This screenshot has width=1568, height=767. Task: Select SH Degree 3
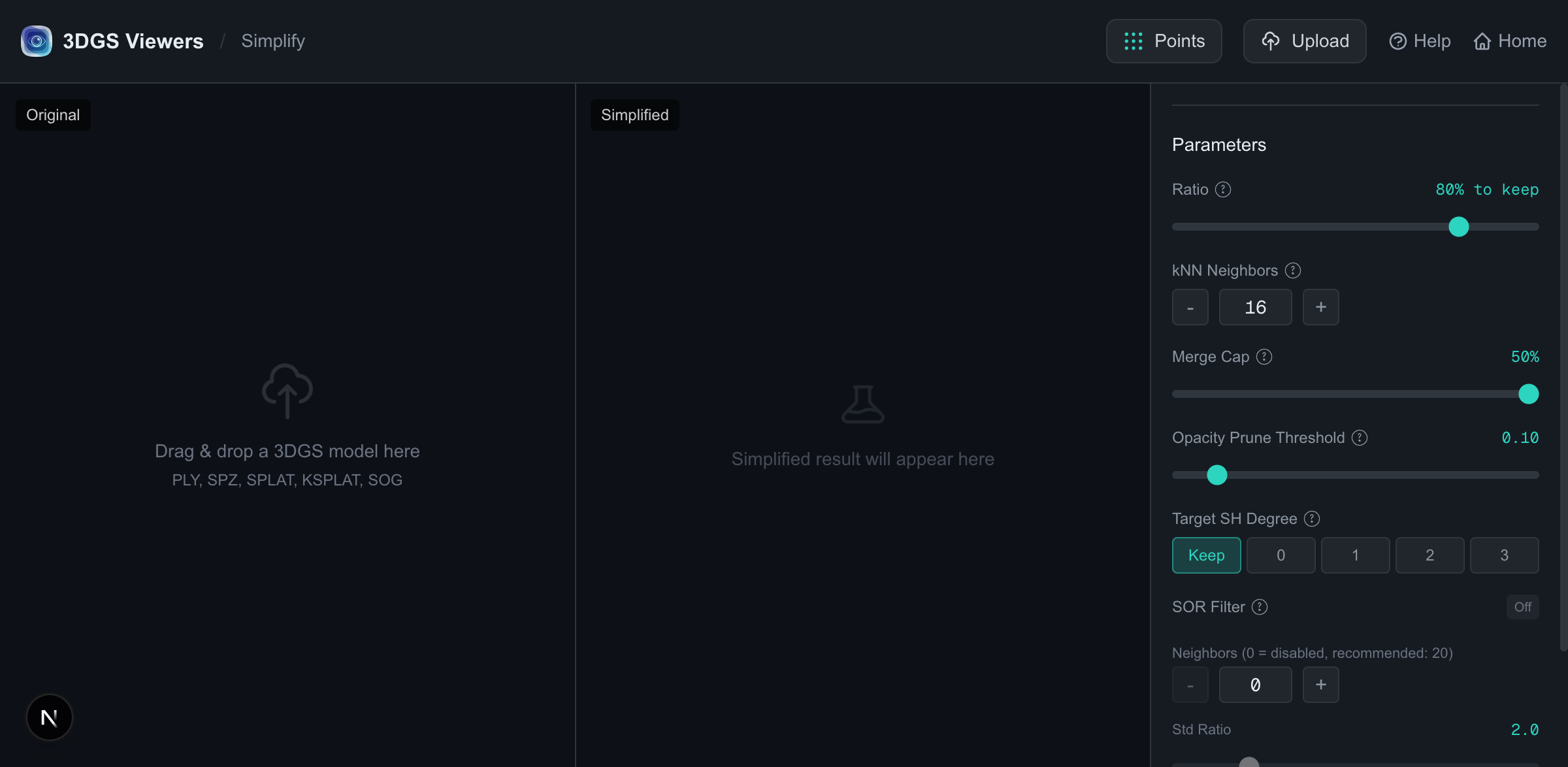[x=1505, y=555]
